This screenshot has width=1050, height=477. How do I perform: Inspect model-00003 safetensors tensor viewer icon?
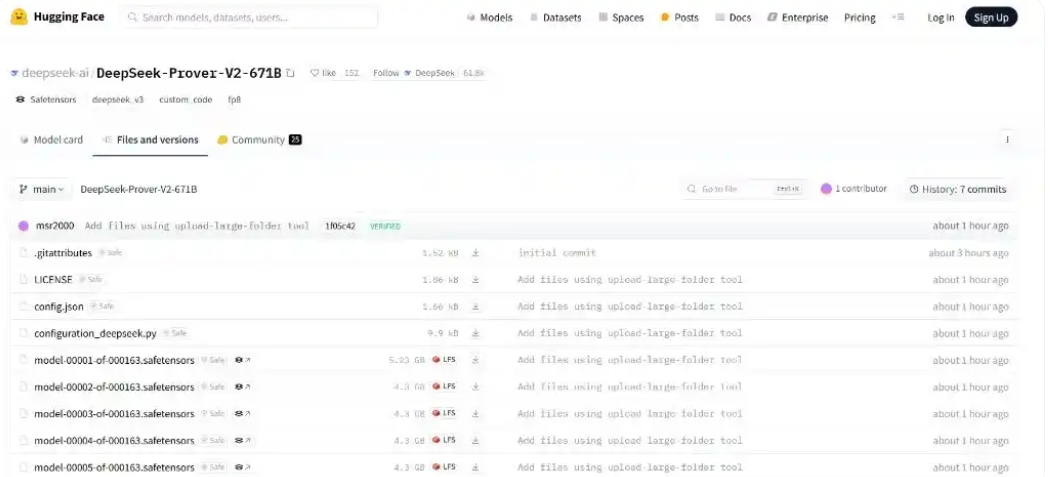click(x=242, y=413)
